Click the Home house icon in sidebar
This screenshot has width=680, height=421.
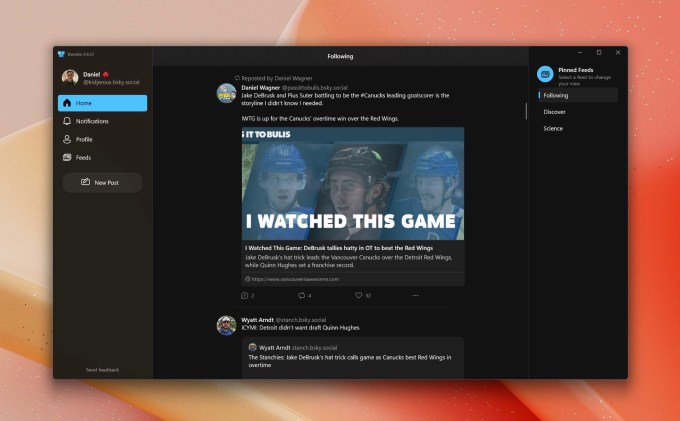tap(67, 103)
